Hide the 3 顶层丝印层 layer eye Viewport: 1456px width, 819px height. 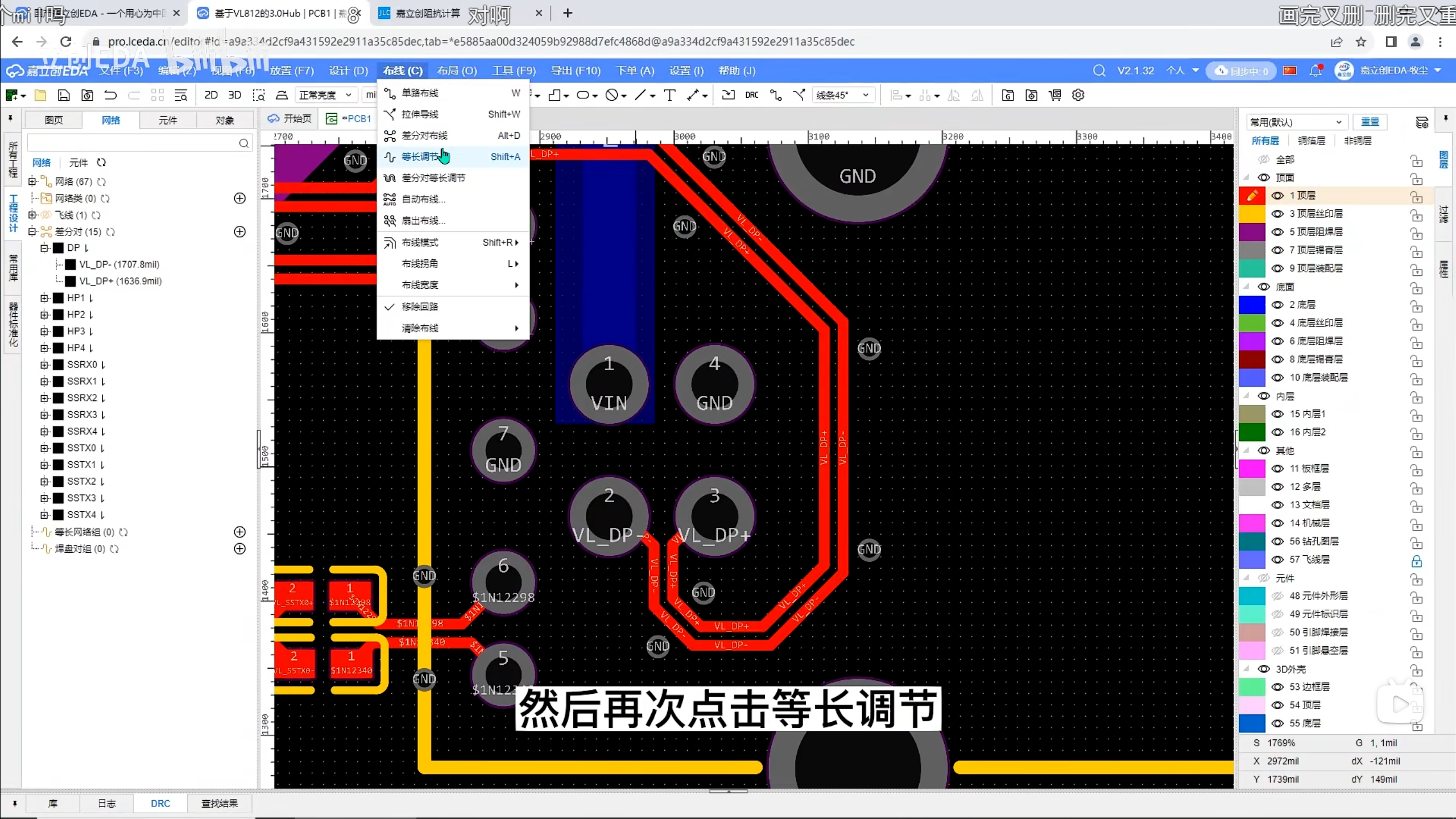[1277, 213]
